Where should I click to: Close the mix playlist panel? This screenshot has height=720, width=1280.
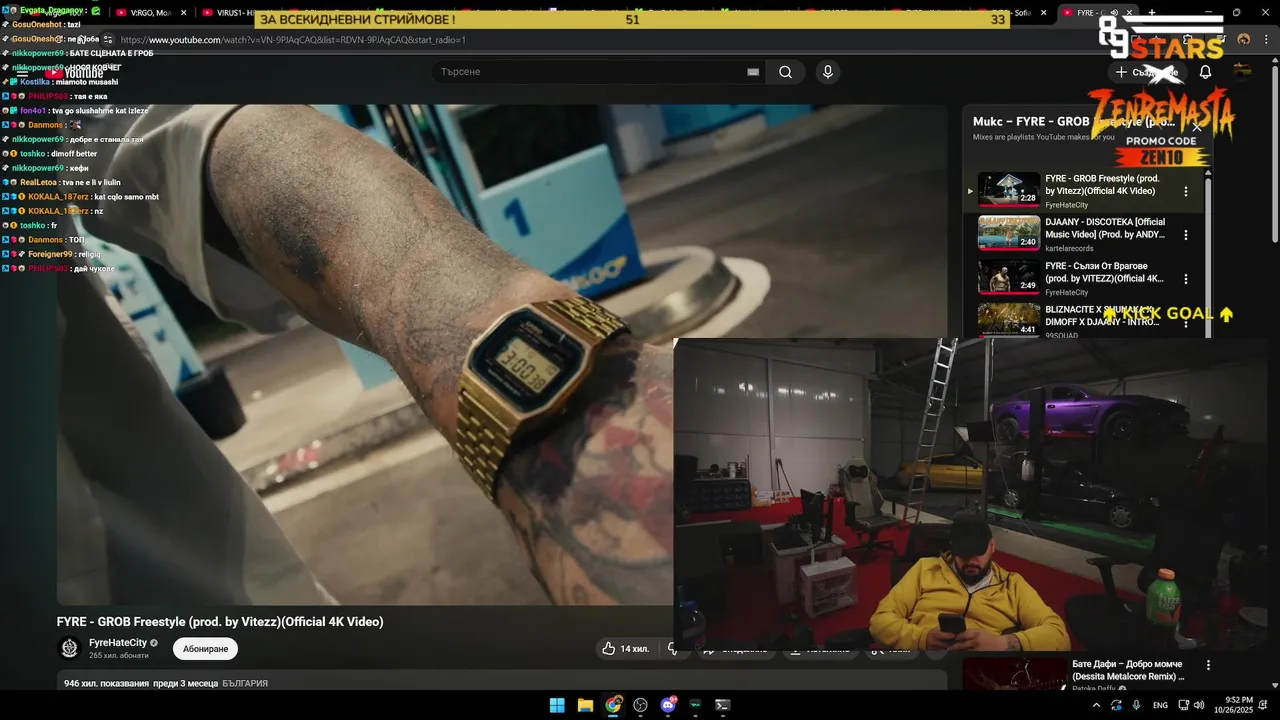tap(1196, 127)
